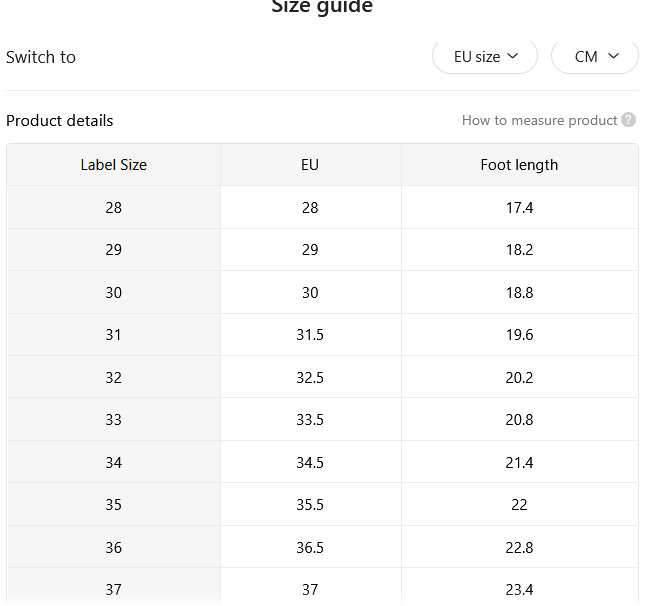647x606 pixels.
Task: Click the EU column header
Action: coord(310,165)
